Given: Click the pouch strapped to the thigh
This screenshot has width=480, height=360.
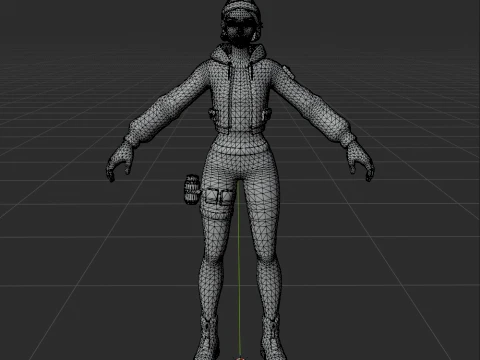Looking at the screenshot, I should (218, 197).
